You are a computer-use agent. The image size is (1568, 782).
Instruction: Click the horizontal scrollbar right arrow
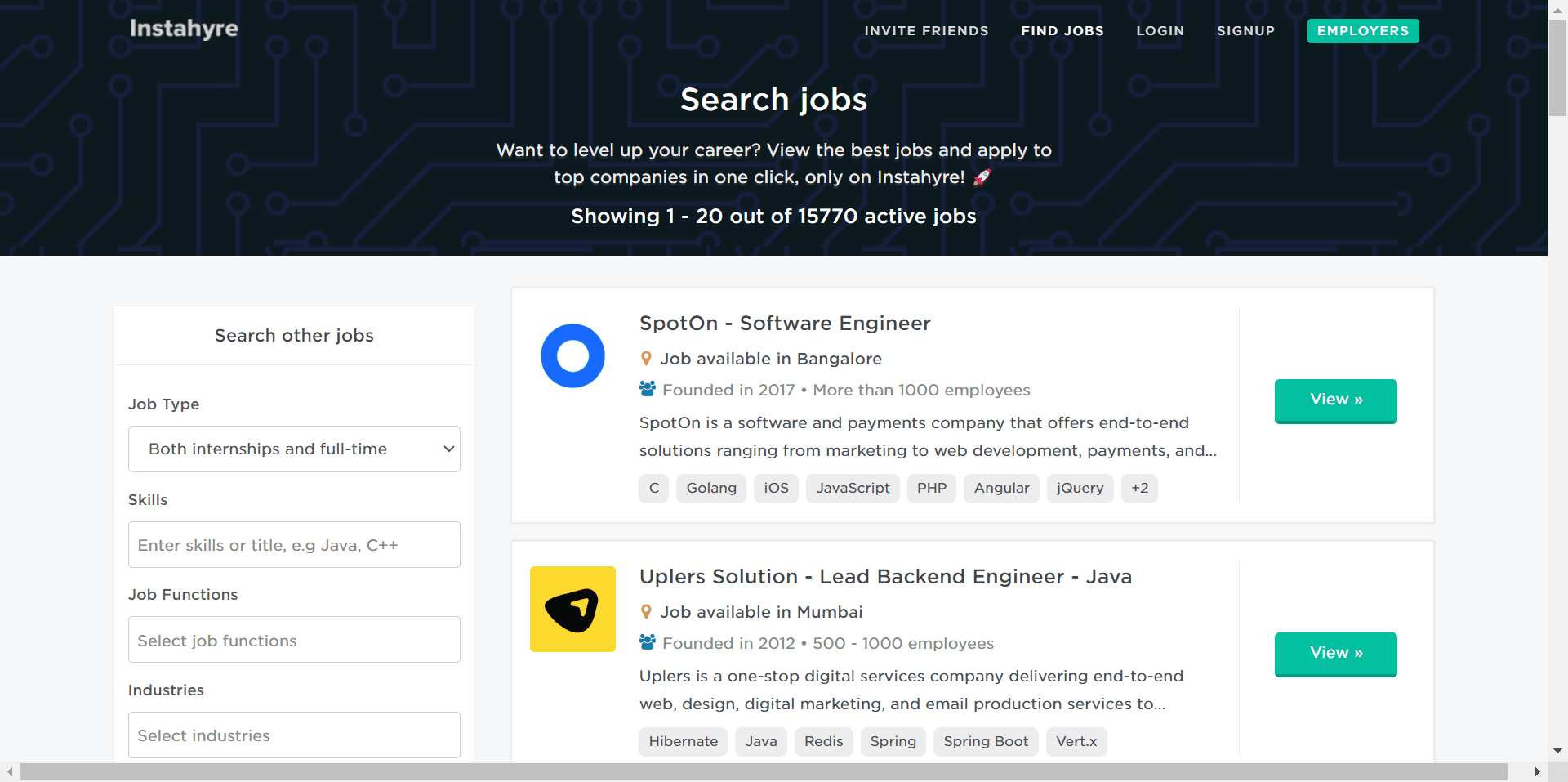(1537, 772)
